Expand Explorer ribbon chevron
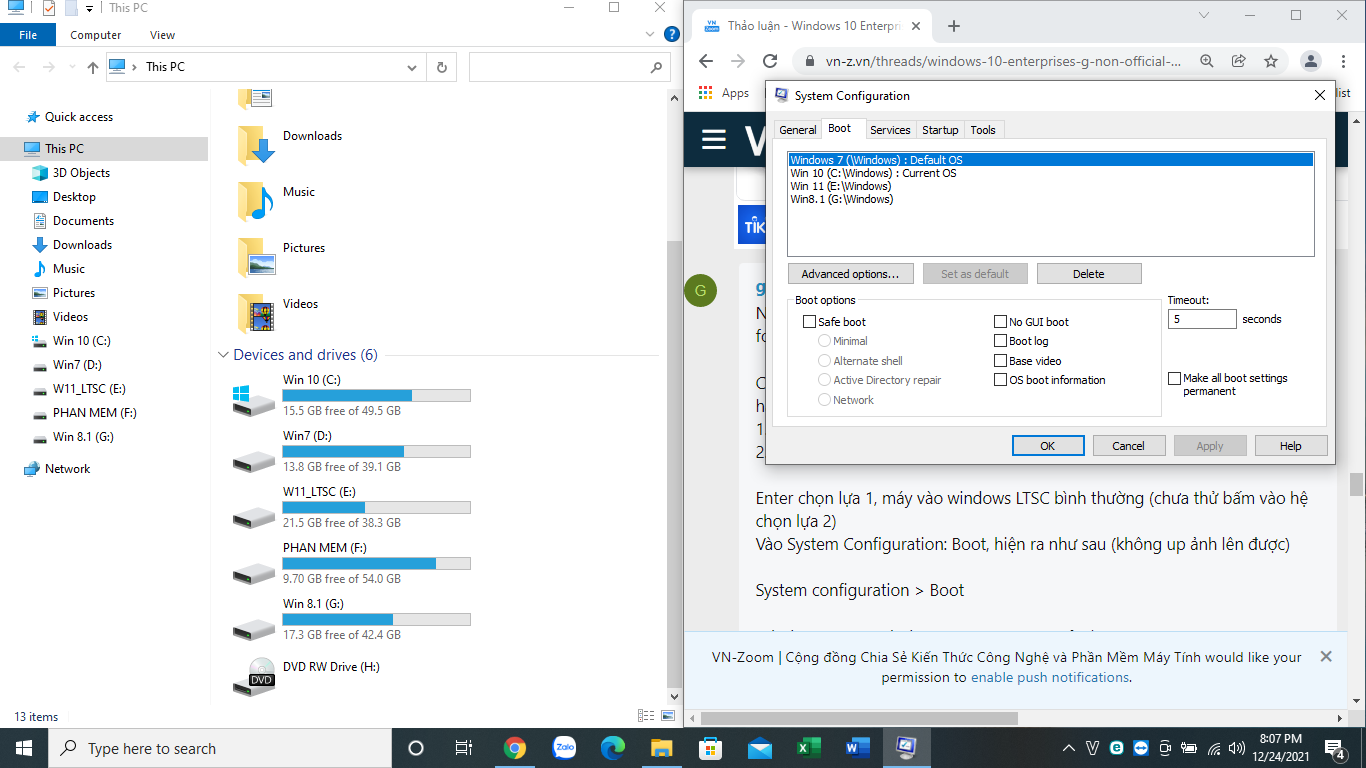The height and width of the screenshot is (768, 1366). [x=650, y=34]
